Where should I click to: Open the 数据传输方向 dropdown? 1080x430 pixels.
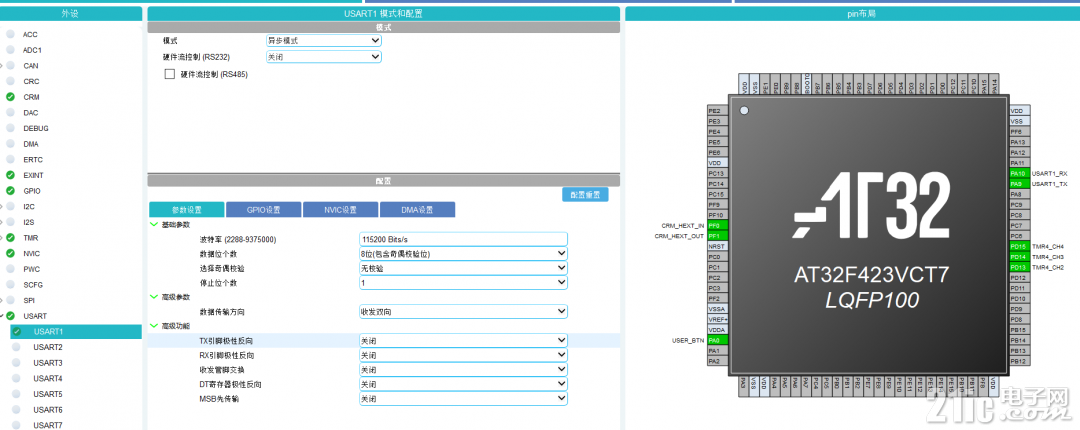point(464,311)
